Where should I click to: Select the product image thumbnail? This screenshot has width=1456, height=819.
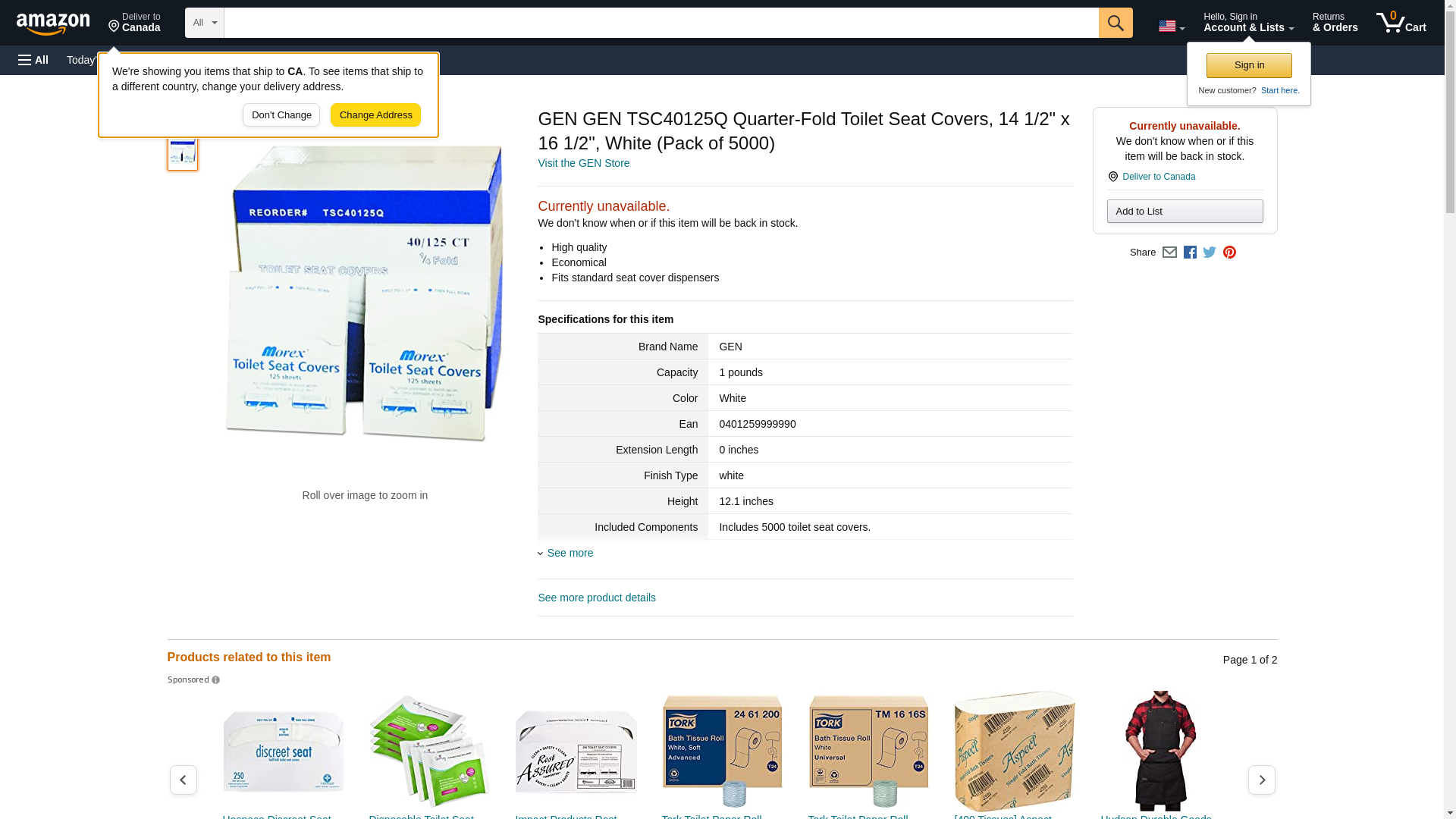183,152
